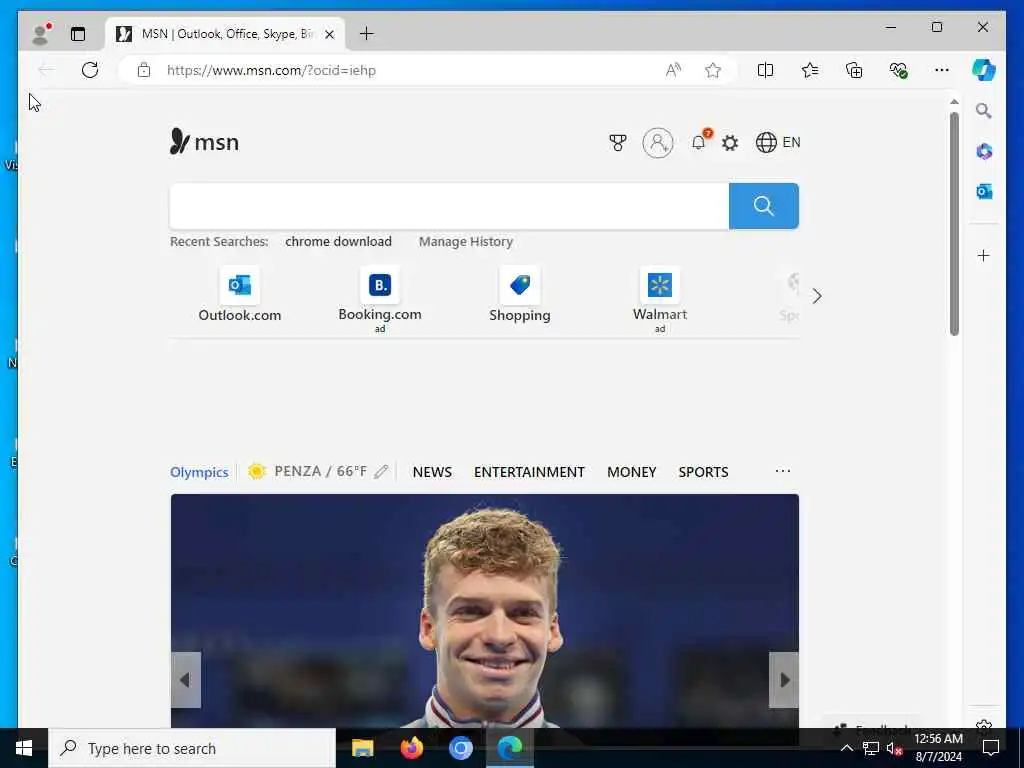Open Edge Settings and more menu
This screenshot has height=768, width=1024.
click(x=941, y=70)
